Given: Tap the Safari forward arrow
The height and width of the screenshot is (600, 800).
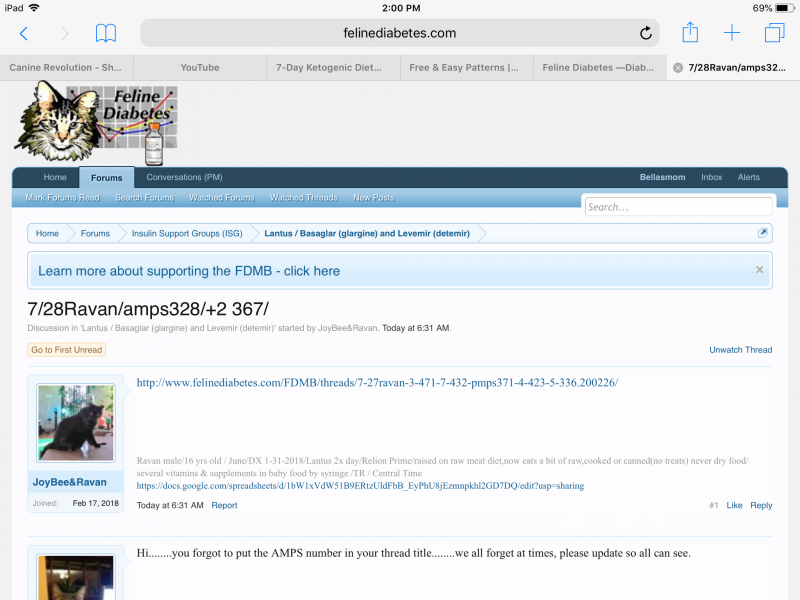Looking at the screenshot, I should [x=65, y=34].
